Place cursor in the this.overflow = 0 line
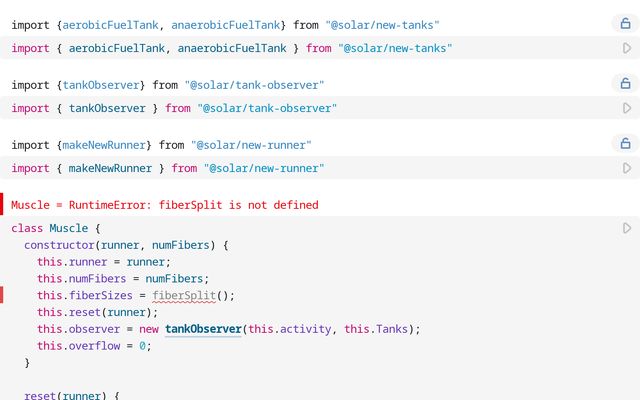Image resolution: width=640 pixels, height=400 pixels. point(94,346)
